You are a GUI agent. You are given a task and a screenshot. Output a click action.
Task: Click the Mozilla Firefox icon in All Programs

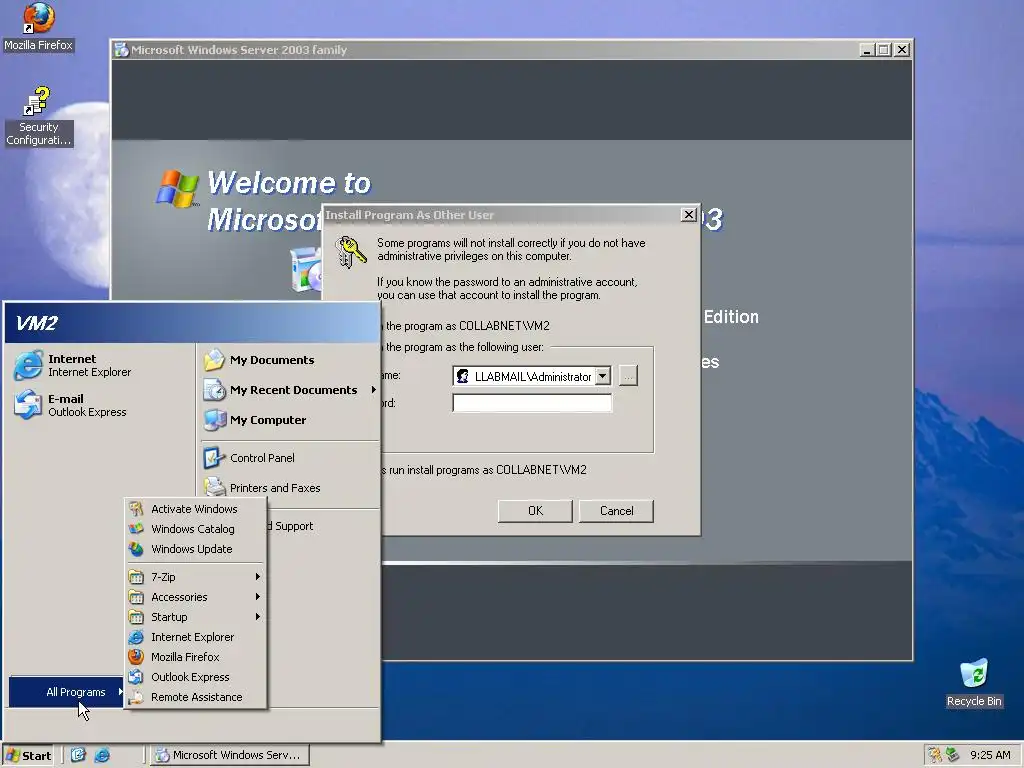click(136, 657)
